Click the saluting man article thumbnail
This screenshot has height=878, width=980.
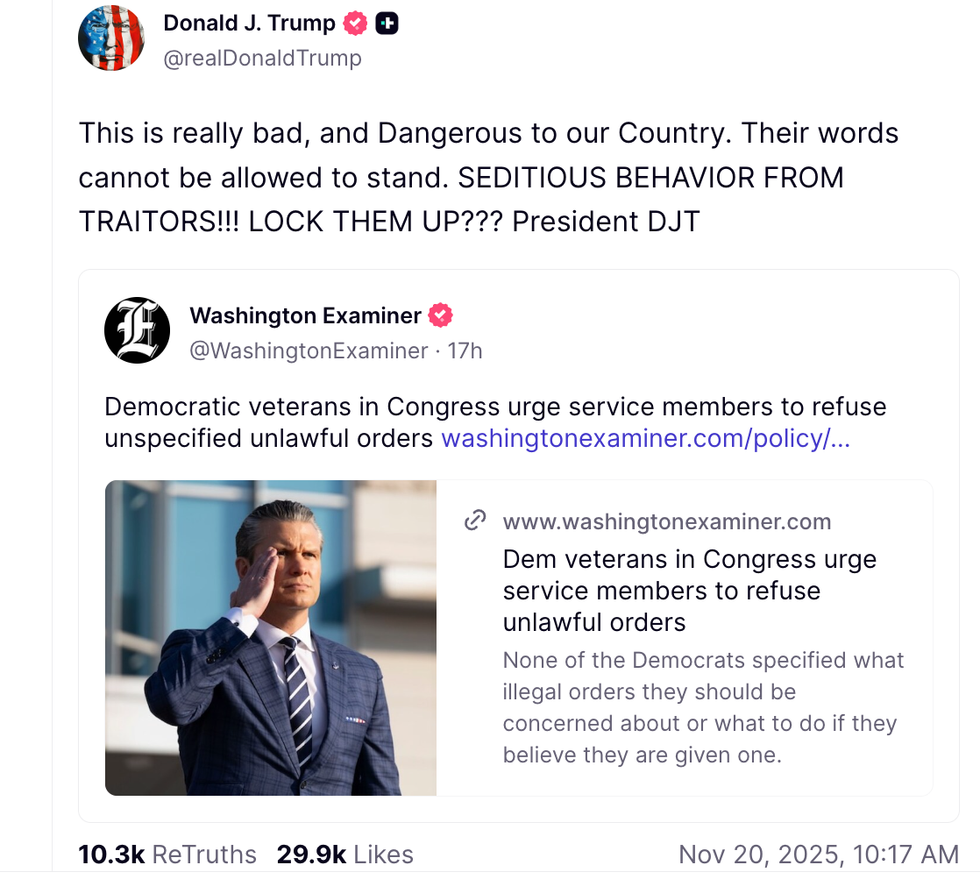[271, 638]
